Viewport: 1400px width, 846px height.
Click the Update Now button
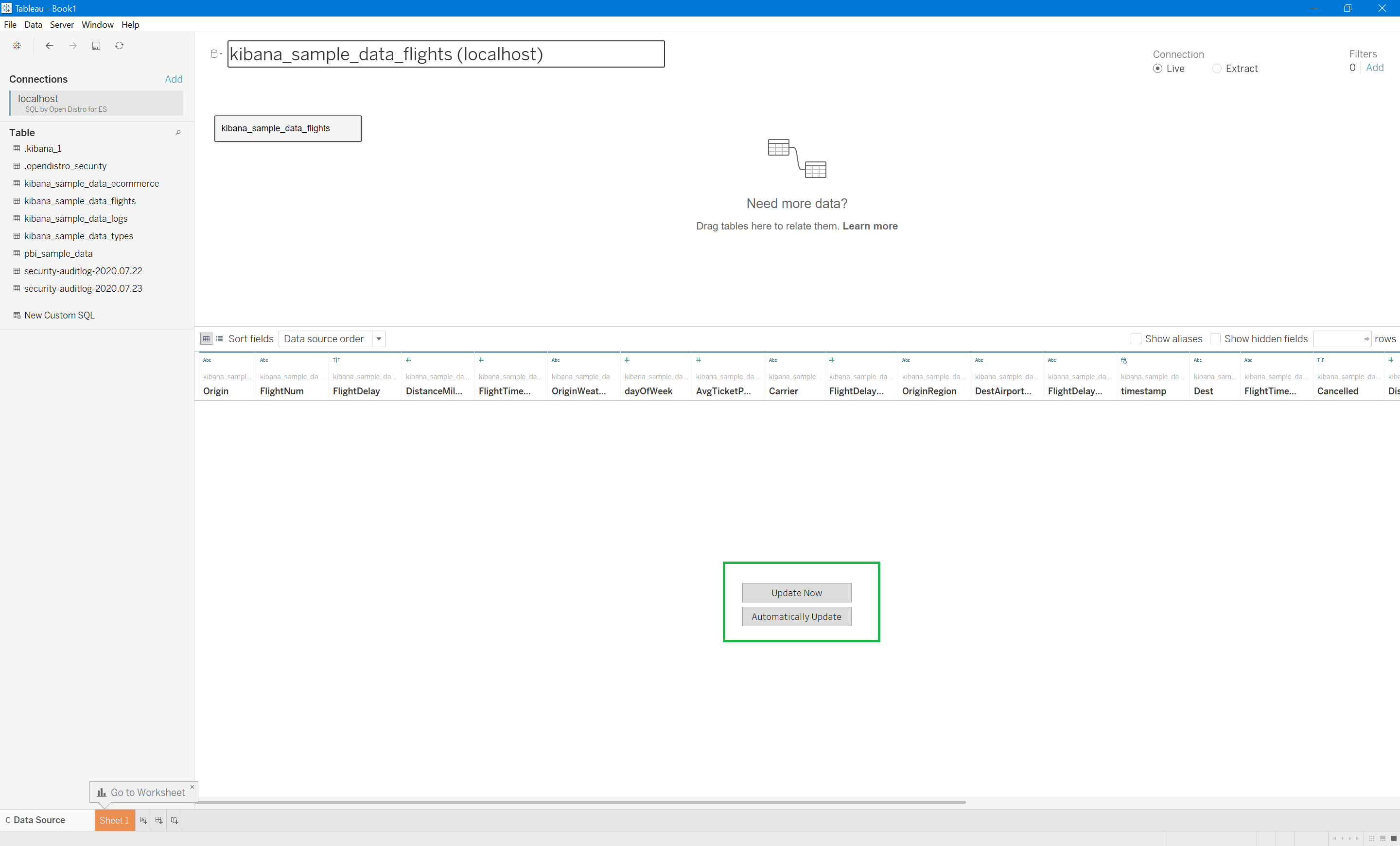tap(797, 593)
